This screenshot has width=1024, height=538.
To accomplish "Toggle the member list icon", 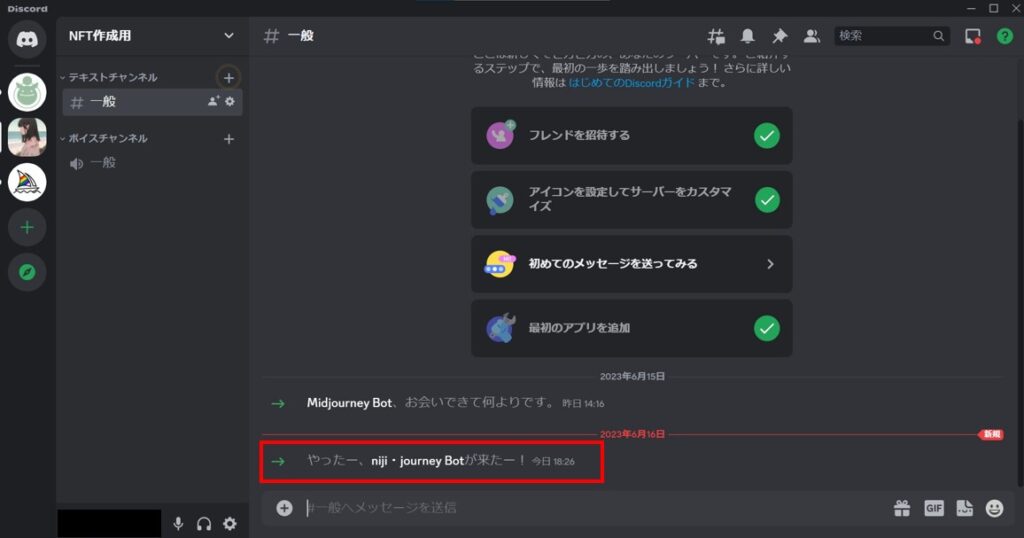I will (812, 36).
